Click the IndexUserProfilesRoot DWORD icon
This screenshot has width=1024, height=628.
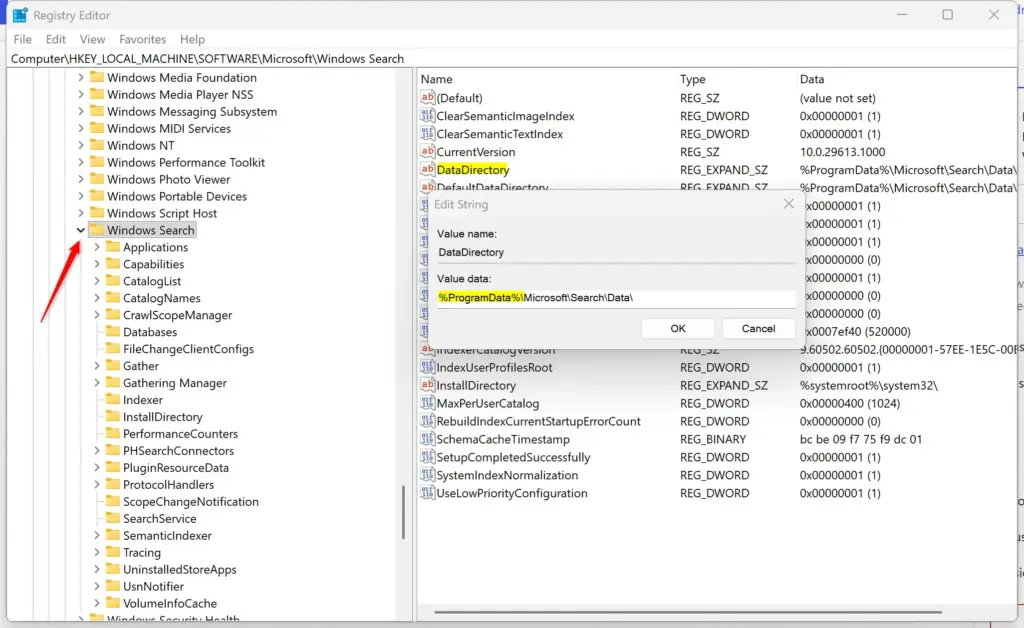(x=428, y=367)
